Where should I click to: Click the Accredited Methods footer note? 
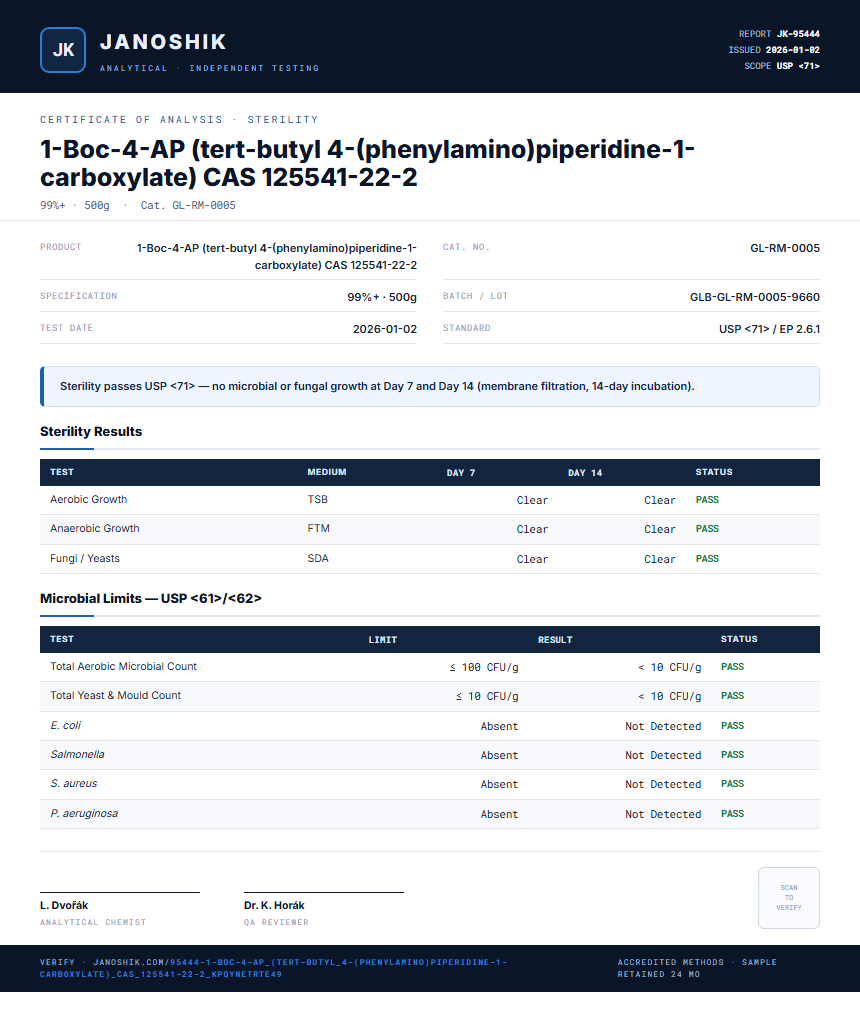click(x=697, y=968)
